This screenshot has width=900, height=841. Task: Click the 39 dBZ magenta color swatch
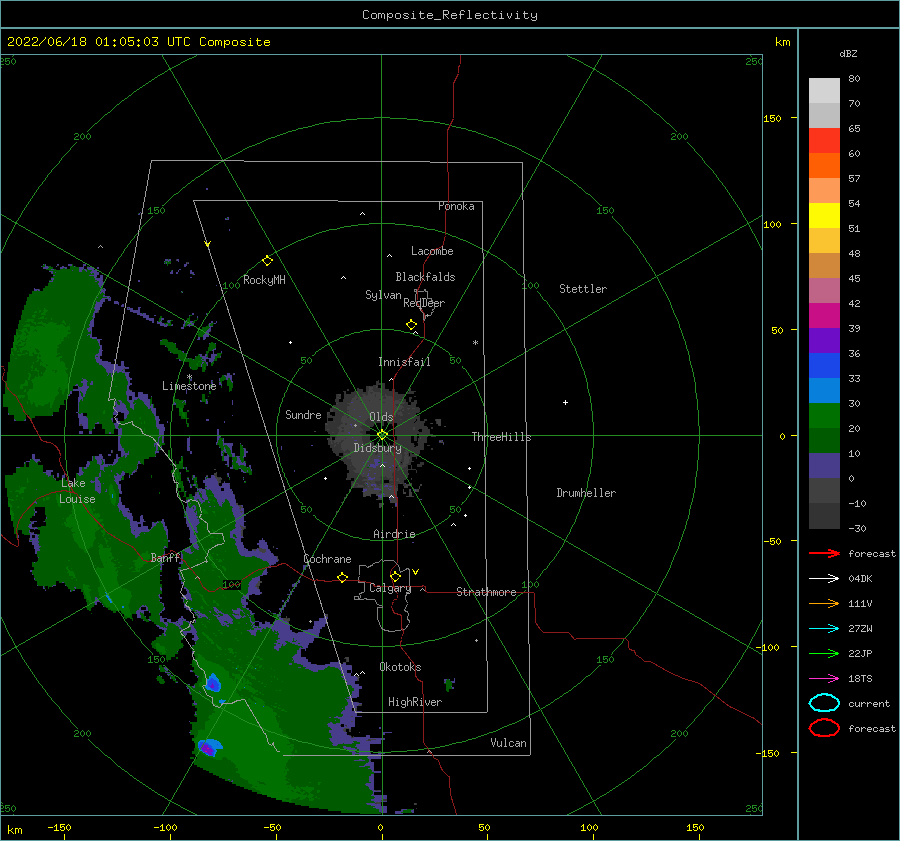pyautogui.click(x=824, y=316)
